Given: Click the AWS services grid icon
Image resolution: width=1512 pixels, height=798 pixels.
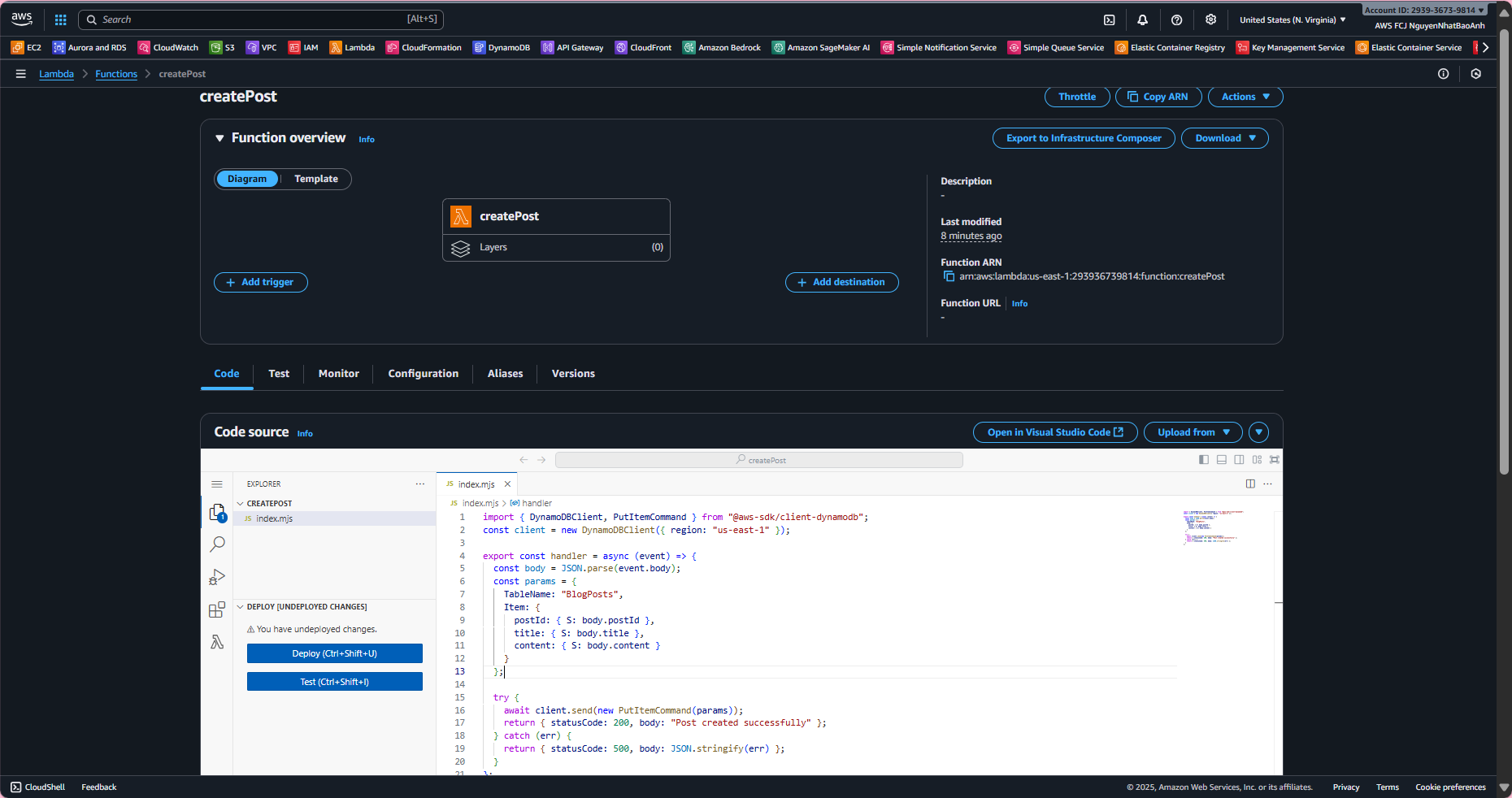Looking at the screenshot, I should [x=60, y=20].
